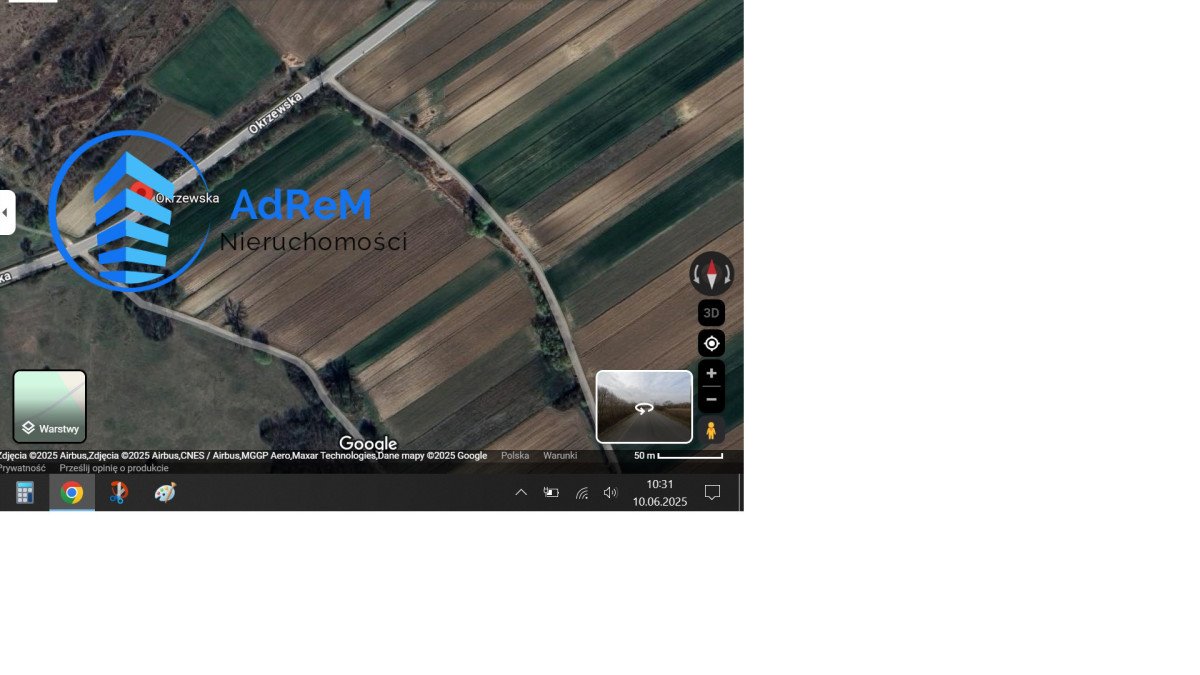Show my current location on the map
This screenshot has width=1200, height=675.
(711, 344)
